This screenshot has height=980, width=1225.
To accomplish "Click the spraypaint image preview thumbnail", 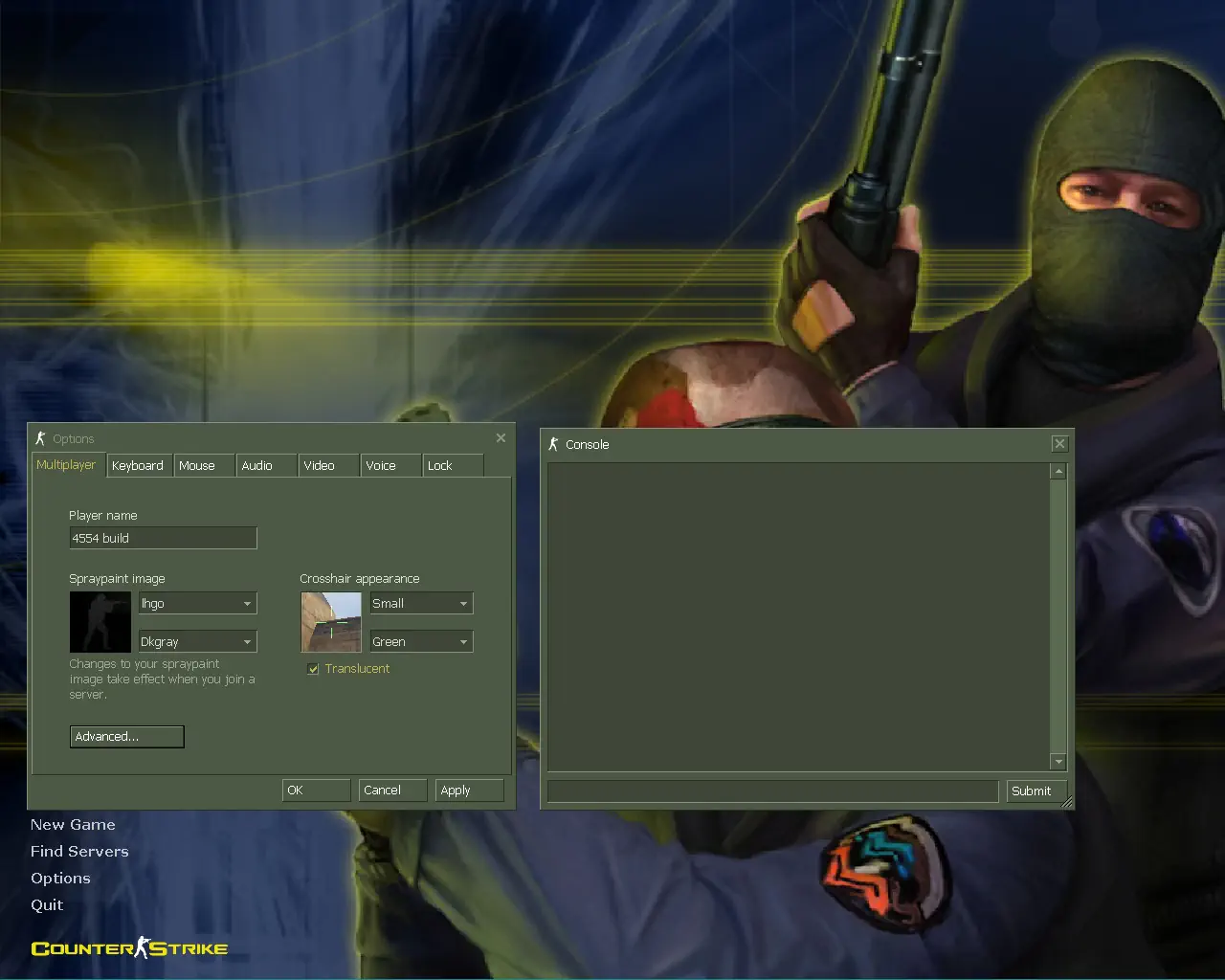I will click(x=100, y=622).
